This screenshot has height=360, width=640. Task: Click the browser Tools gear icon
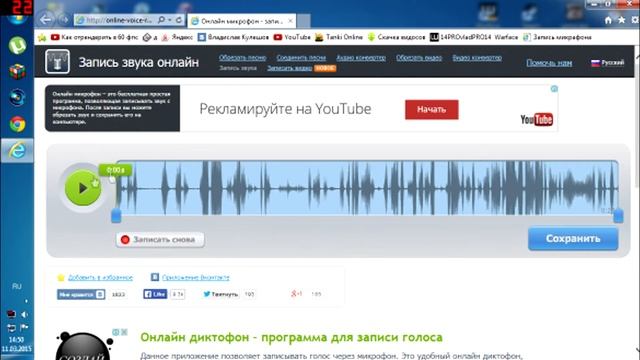pyautogui.click(x=635, y=20)
